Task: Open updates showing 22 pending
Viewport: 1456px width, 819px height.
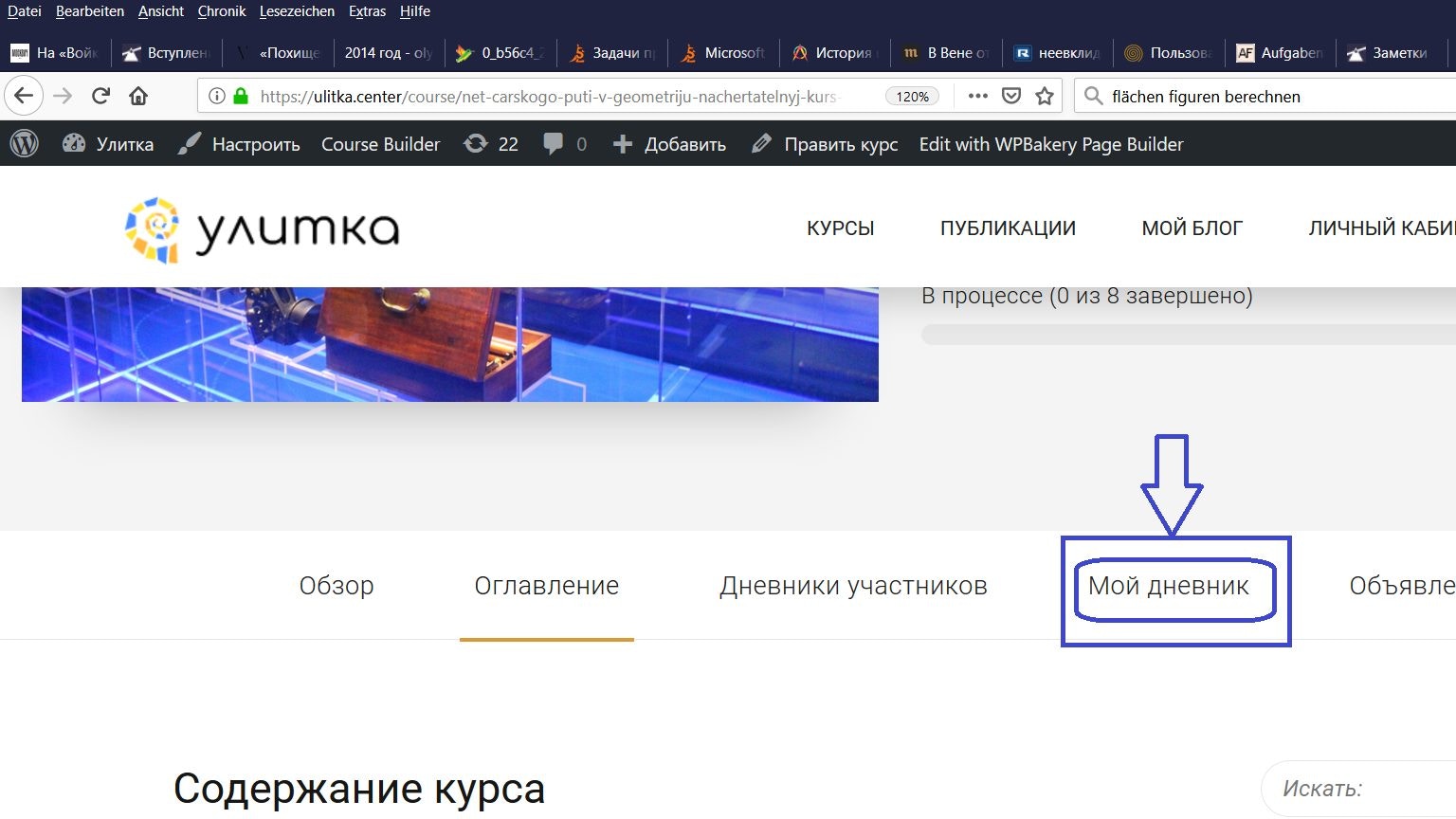Action: (490, 144)
